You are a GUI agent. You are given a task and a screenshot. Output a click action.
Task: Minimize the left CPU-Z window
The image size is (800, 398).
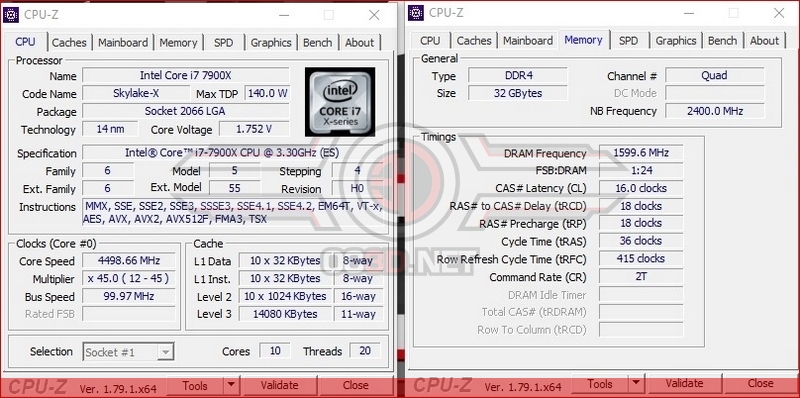point(284,15)
